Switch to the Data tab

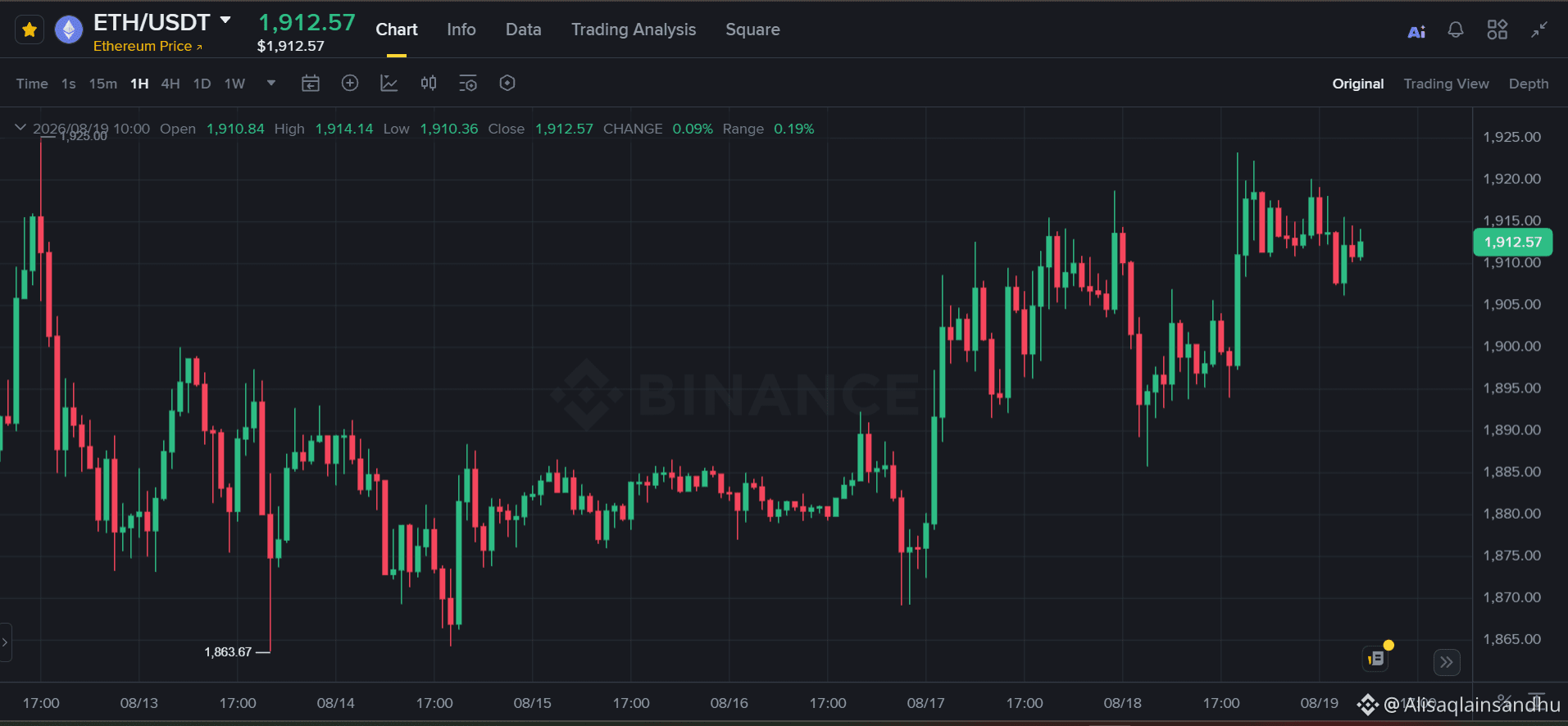click(523, 29)
